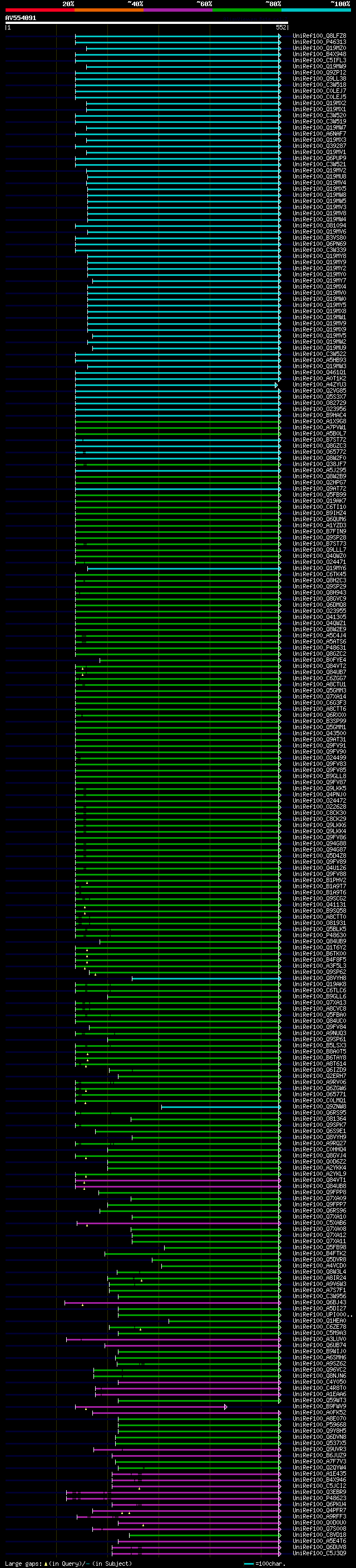The height and width of the screenshot is (1568, 356).
Task: Click the UniRef100_O81094 label
Action: coord(319,226)
